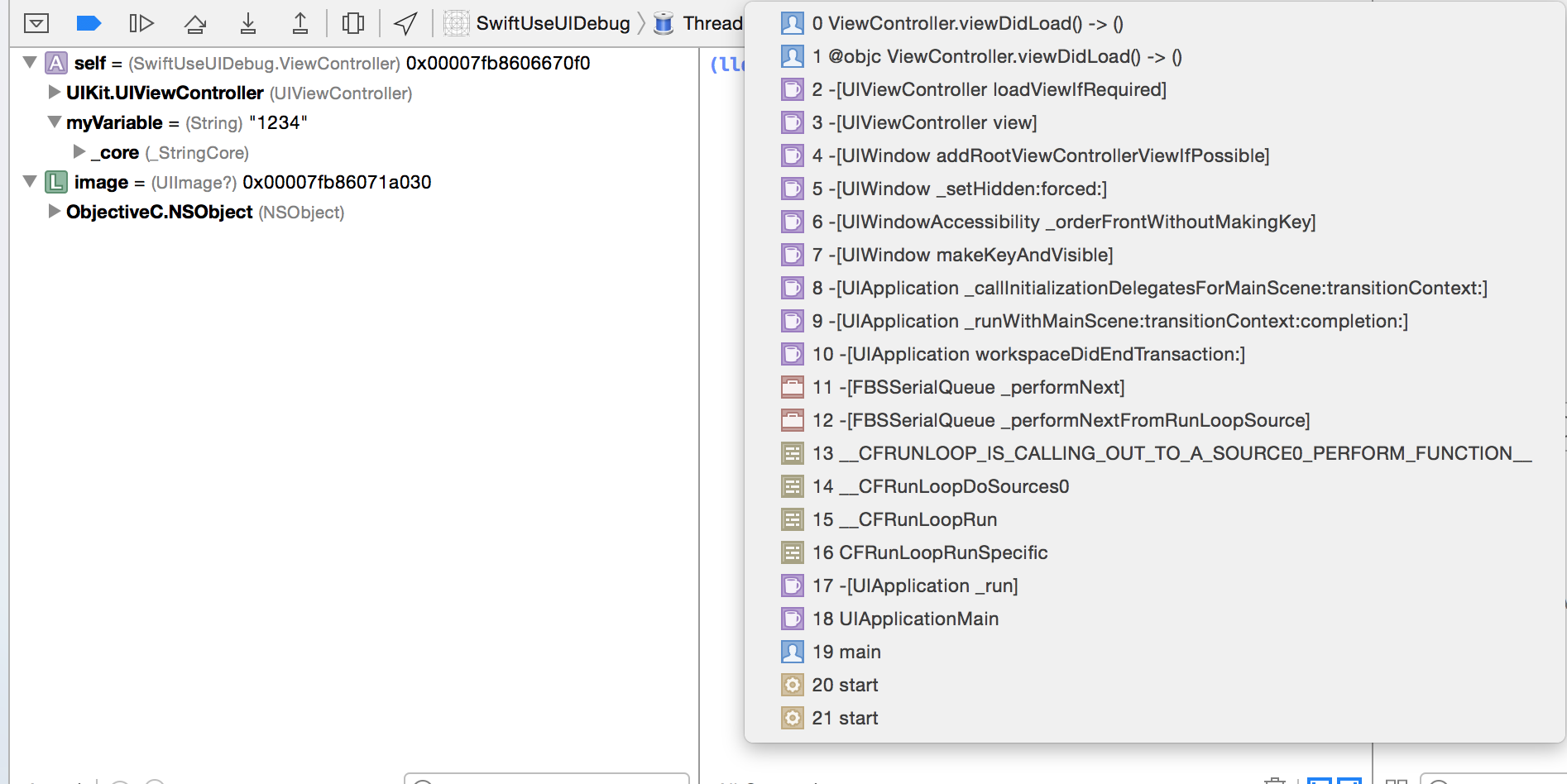This screenshot has width=1567, height=784.
Task: Select frame 9 _runWithMainScene
Action: tap(1155, 321)
